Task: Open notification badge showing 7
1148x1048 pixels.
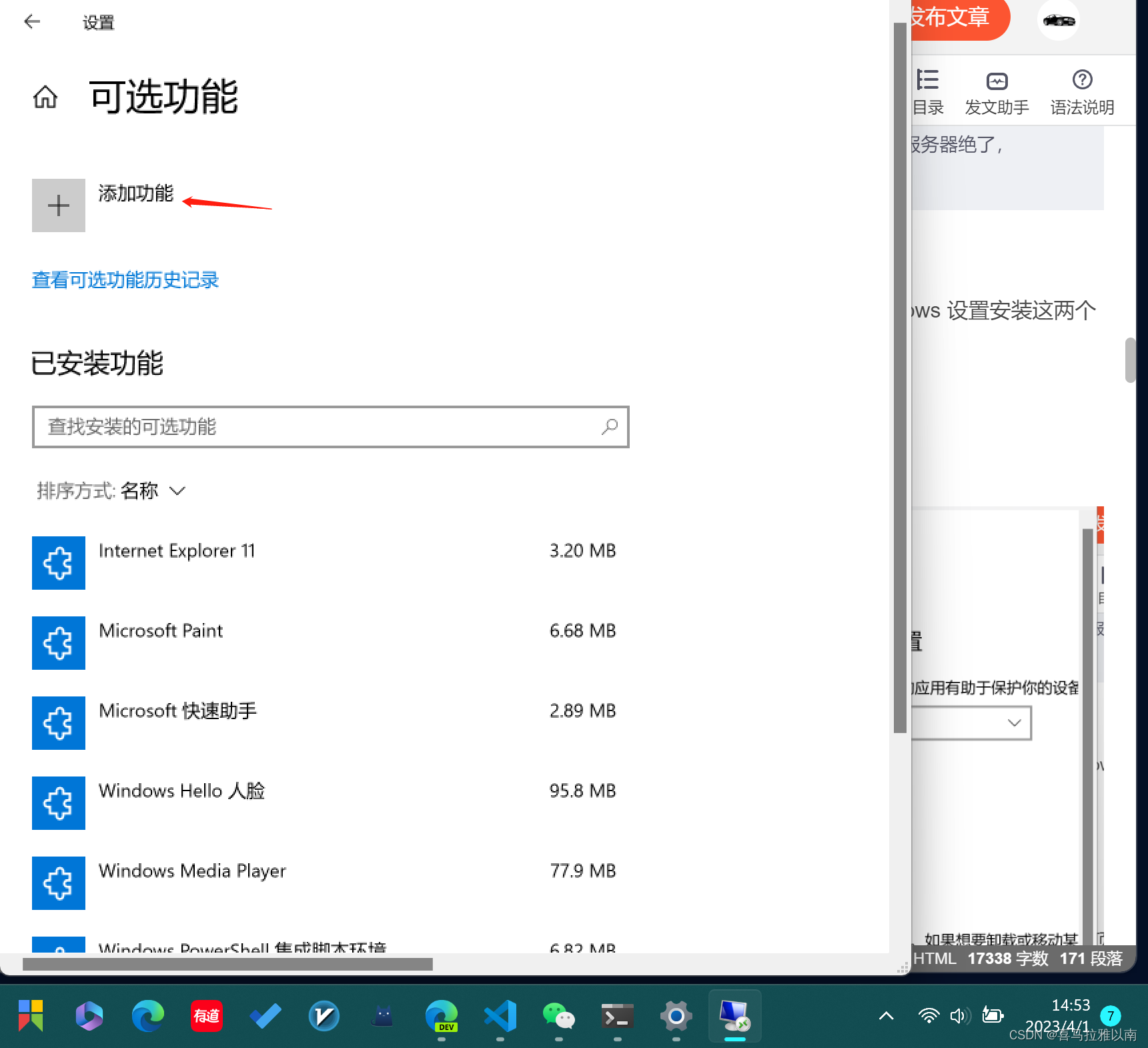Action: point(1111,1016)
